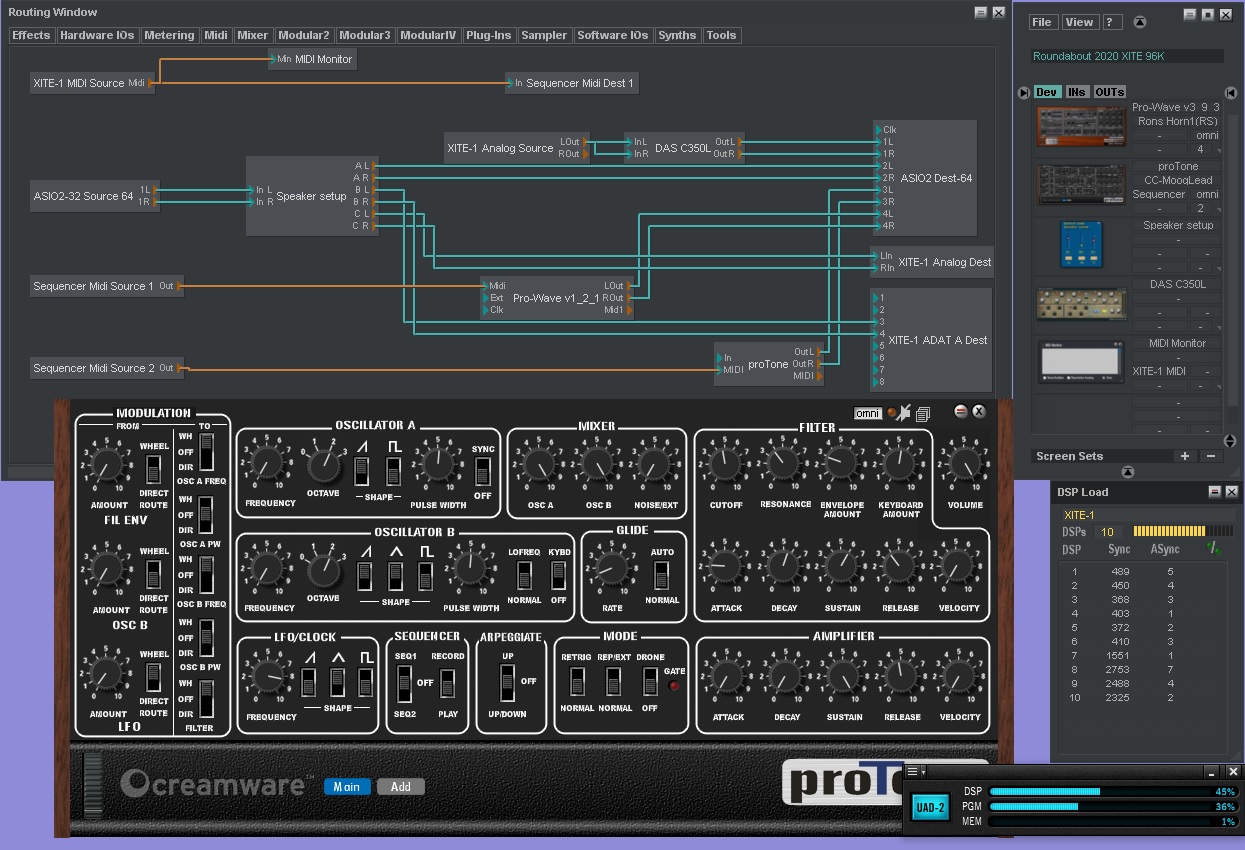Open the omni MIDI channel selector on proTone

867,411
